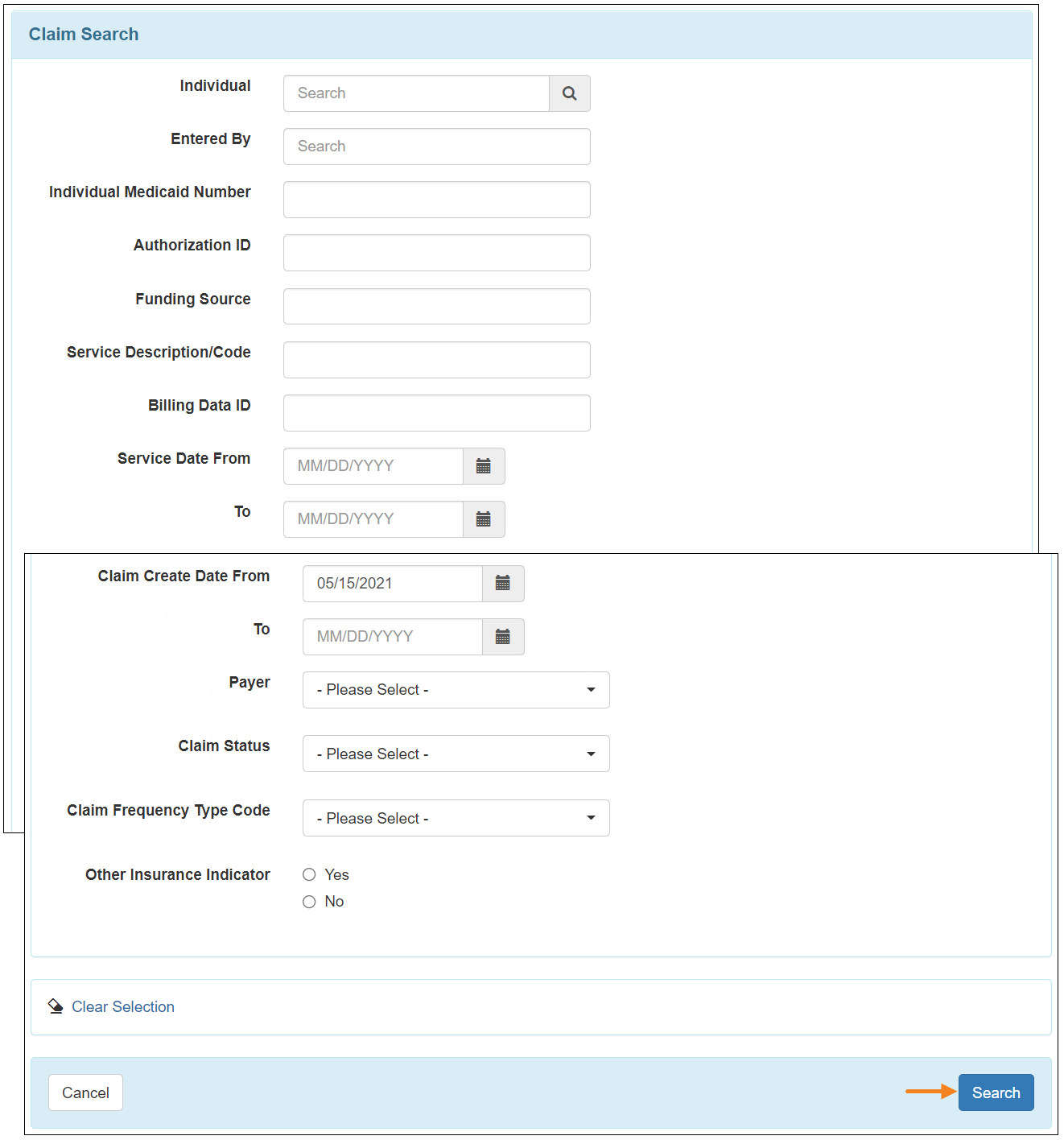Open calendar for Claim Create Date To
Screen dimensions: 1064x1140
point(503,637)
